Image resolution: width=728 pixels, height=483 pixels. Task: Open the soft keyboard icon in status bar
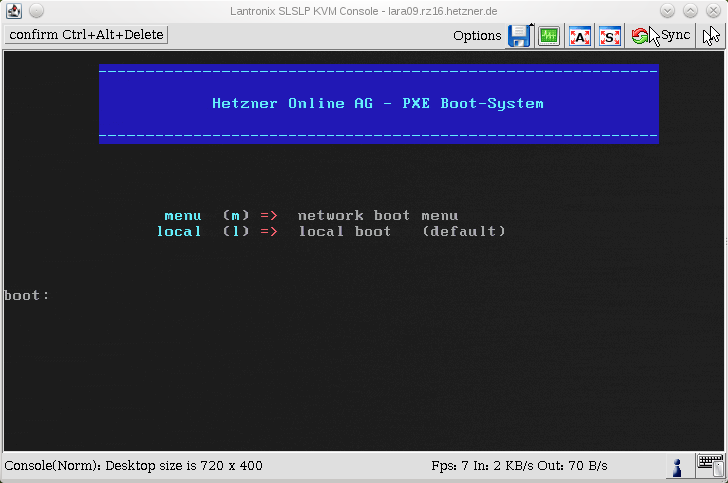coord(710,465)
